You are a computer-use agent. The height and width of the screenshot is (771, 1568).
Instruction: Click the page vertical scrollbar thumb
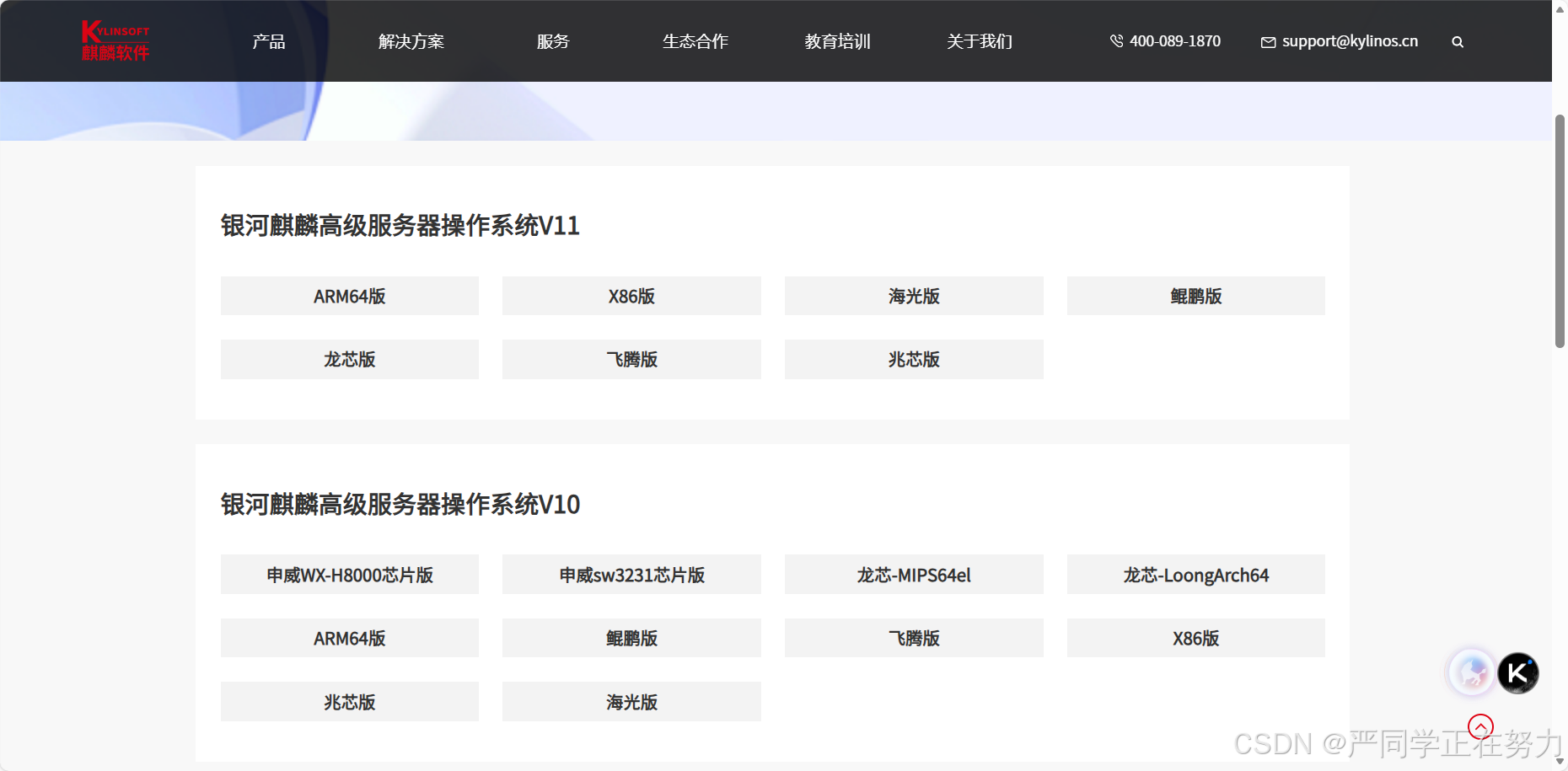(1560, 232)
